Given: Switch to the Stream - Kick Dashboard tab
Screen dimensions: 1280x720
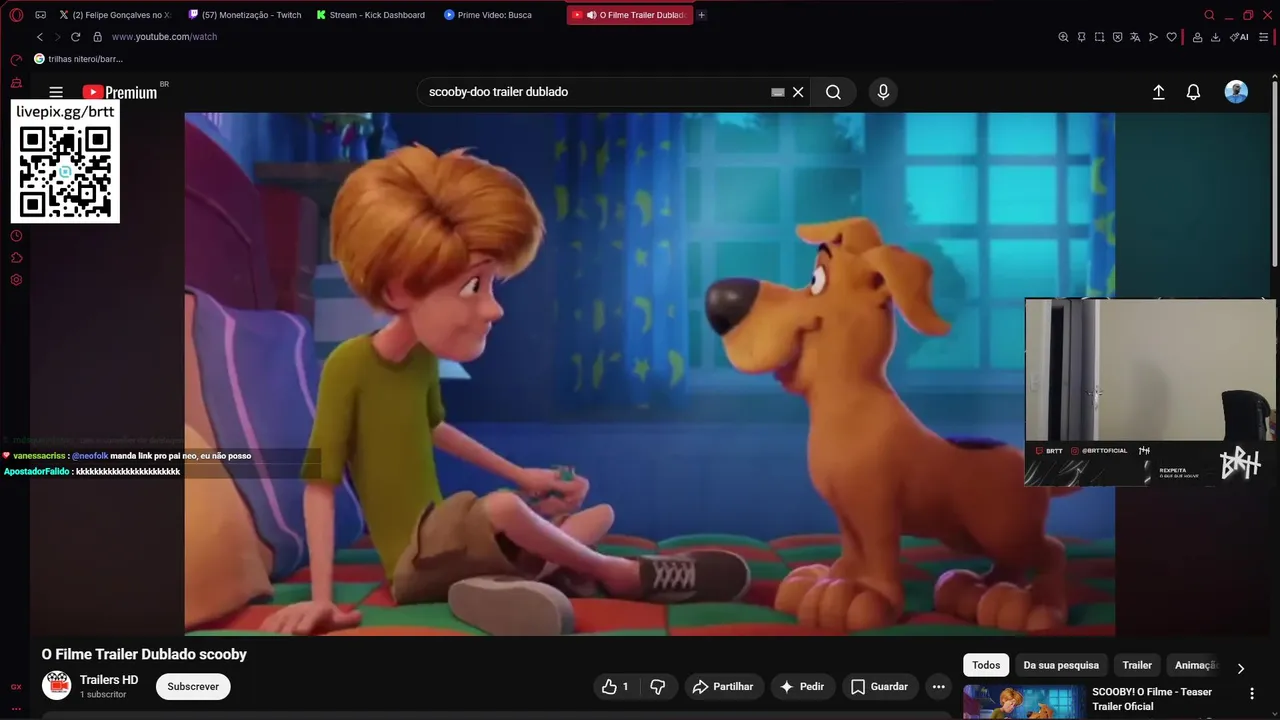Looking at the screenshot, I should click(371, 15).
